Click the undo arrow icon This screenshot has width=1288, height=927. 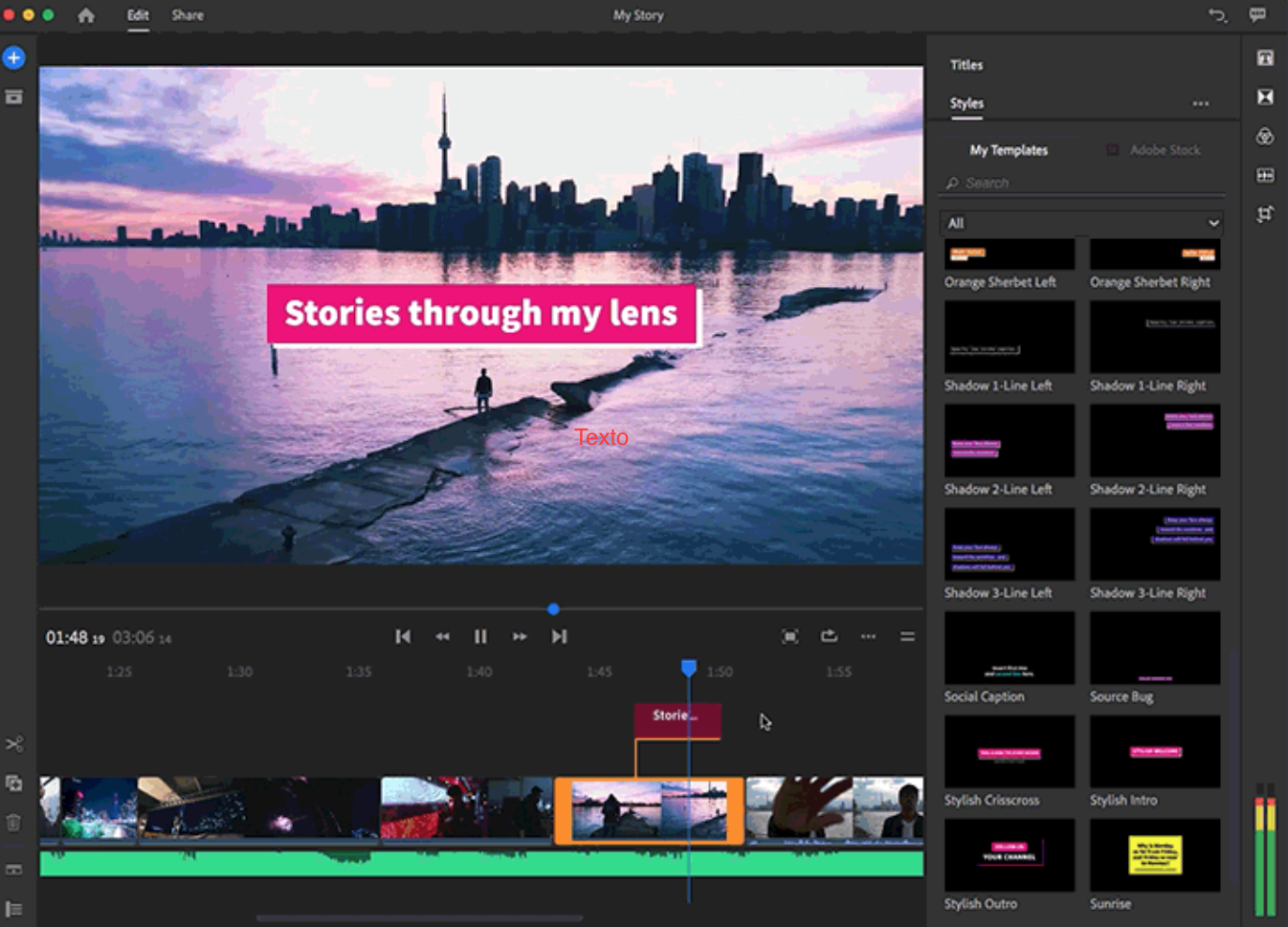click(x=1217, y=15)
